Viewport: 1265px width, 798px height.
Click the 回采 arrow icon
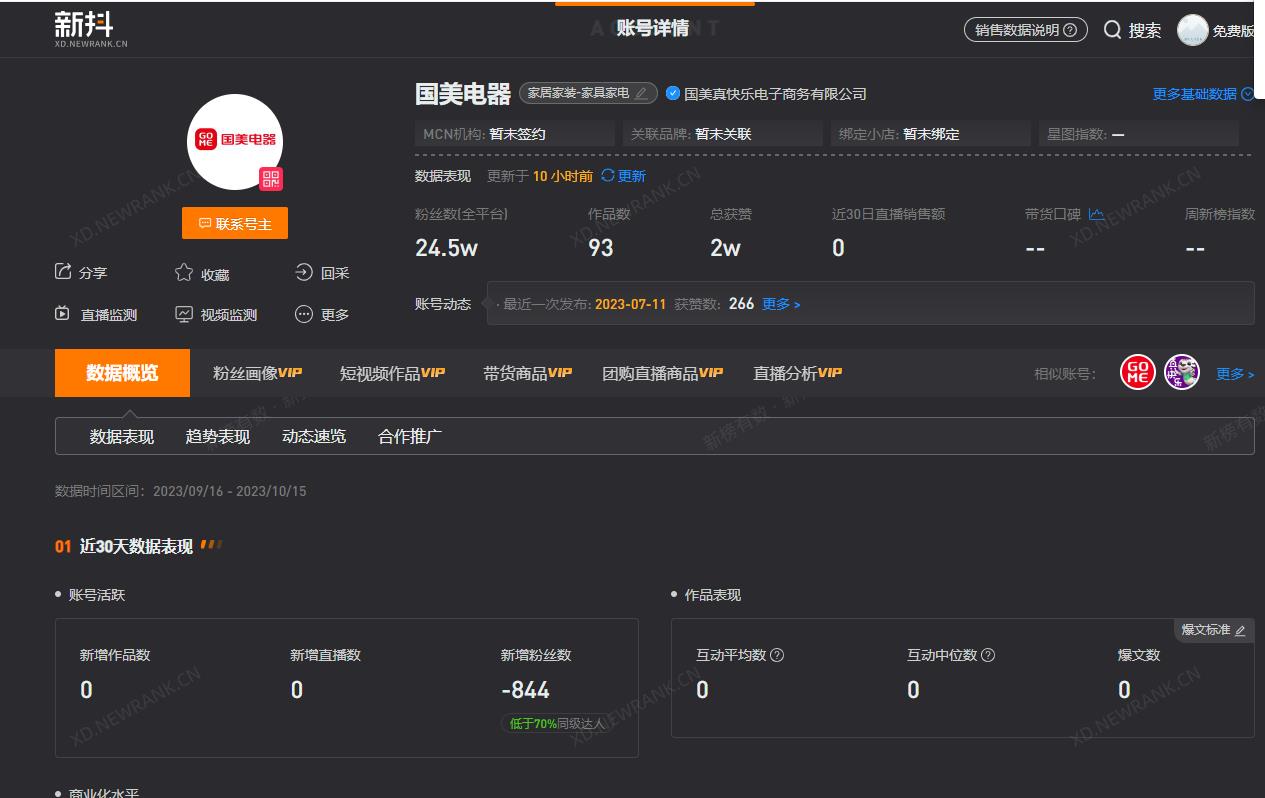(304, 272)
